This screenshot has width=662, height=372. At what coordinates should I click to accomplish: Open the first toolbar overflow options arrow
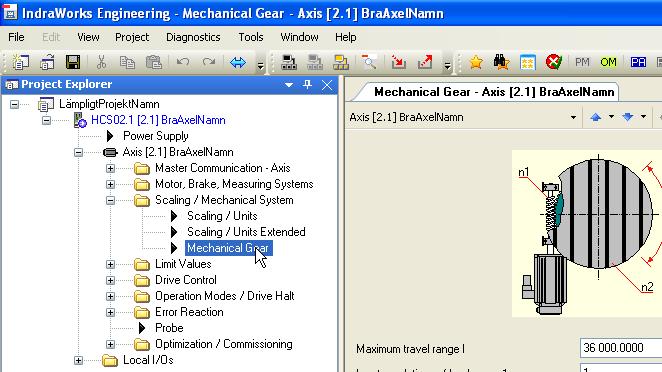(260, 66)
